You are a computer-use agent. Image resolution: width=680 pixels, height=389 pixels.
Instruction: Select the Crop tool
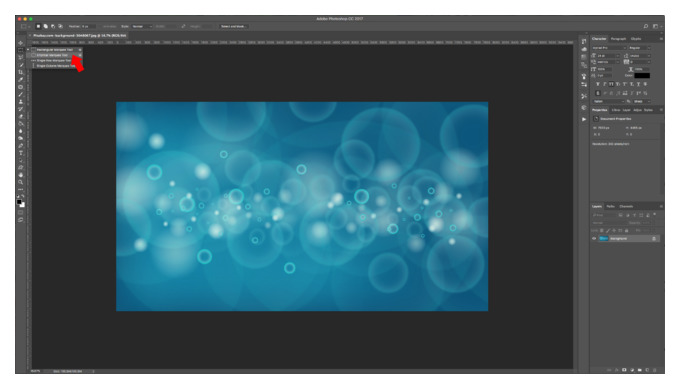tap(21, 72)
